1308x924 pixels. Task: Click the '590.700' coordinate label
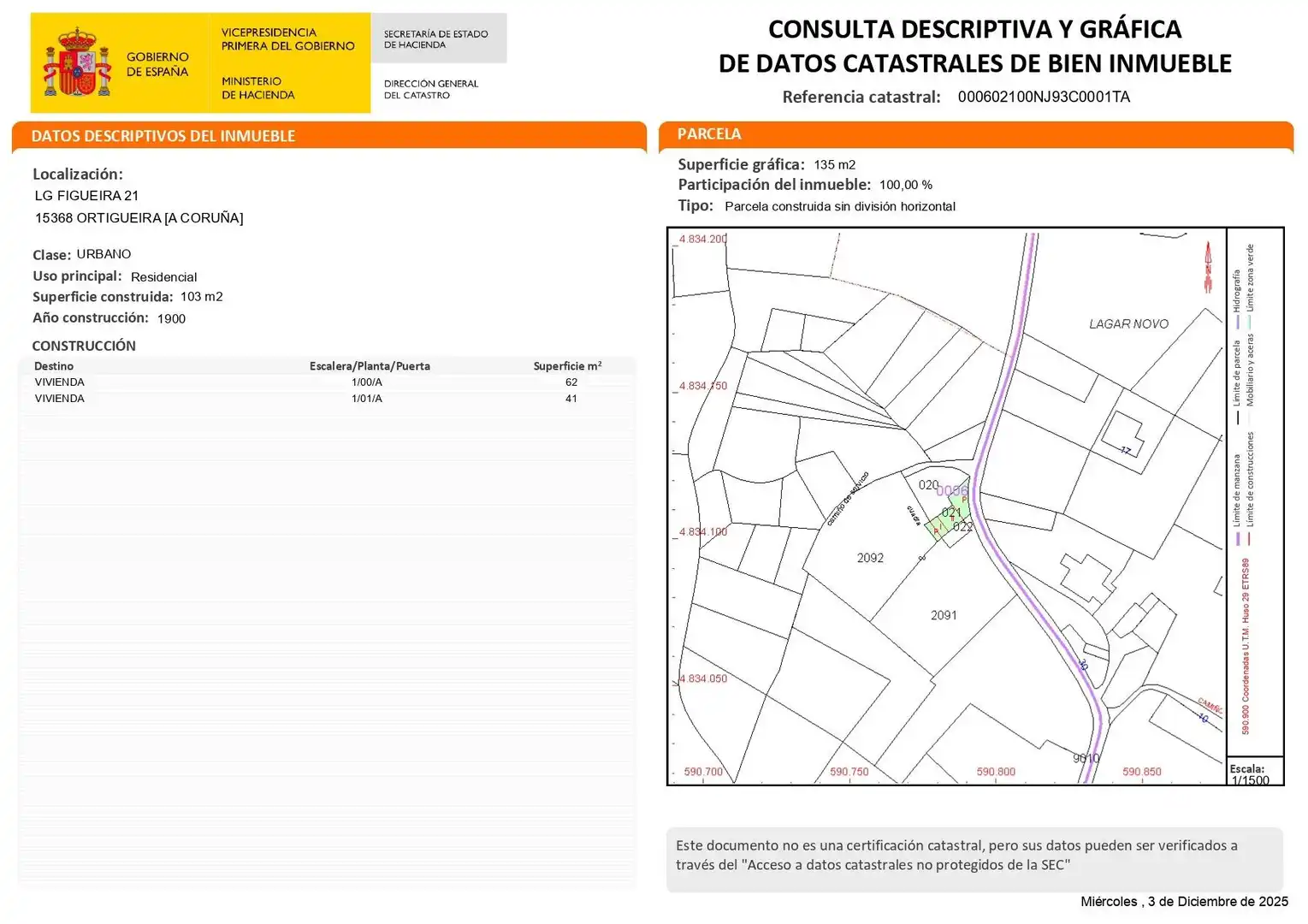click(x=703, y=772)
